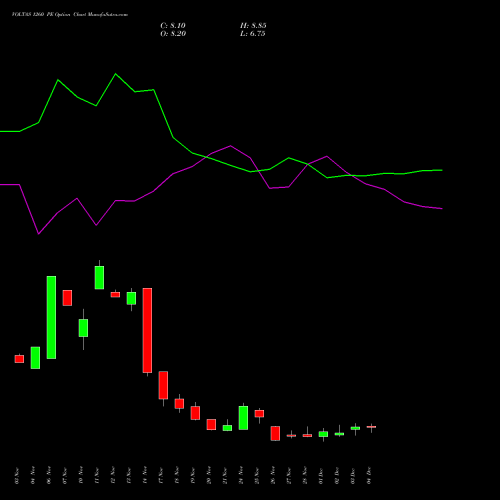The height and width of the screenshot is (500, 500).
Task: Click the tall green candle on 06 Nov
Action: tap(51, 317)
